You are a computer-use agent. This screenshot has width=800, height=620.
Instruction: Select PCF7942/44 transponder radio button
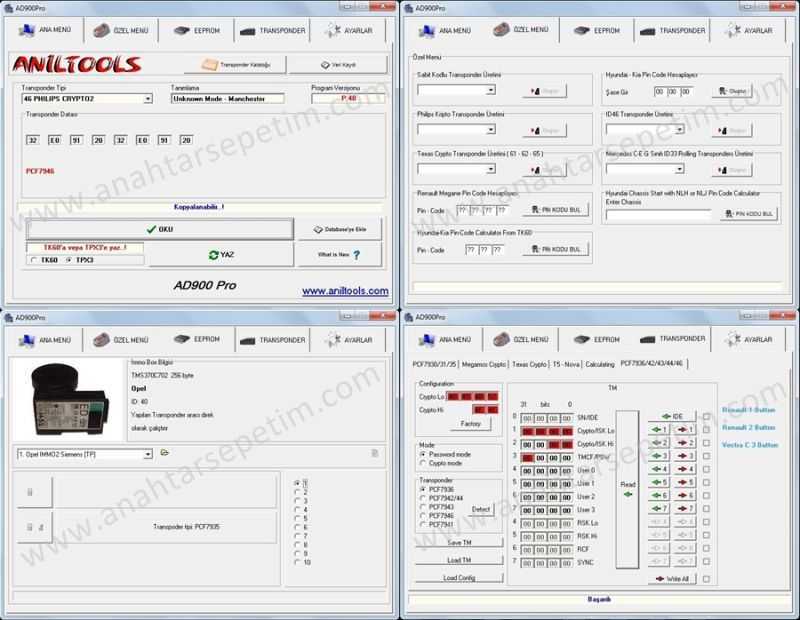click(x=422, y=498)
